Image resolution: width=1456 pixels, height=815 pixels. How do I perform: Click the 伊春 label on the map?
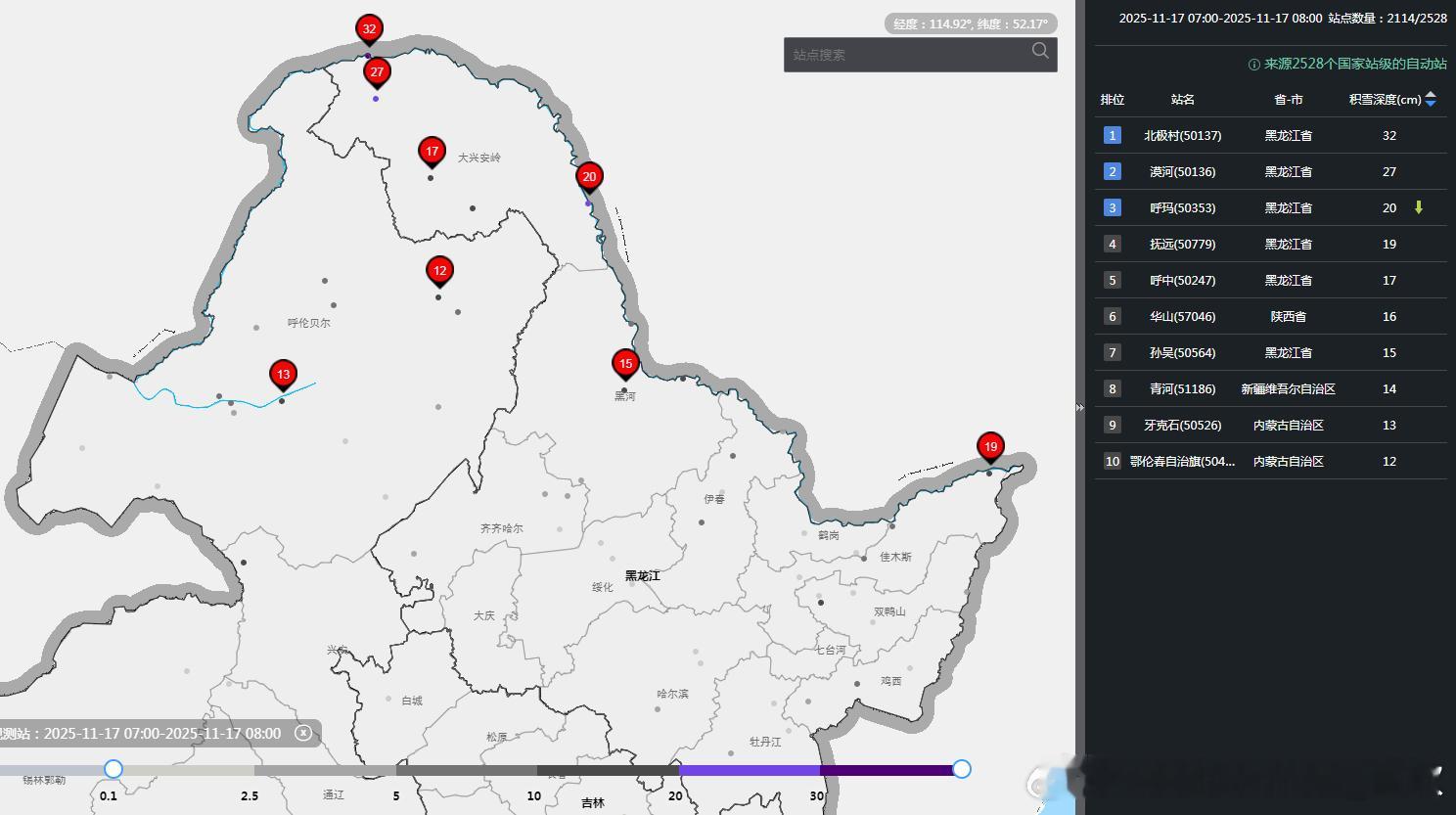(x=714, y=499)
